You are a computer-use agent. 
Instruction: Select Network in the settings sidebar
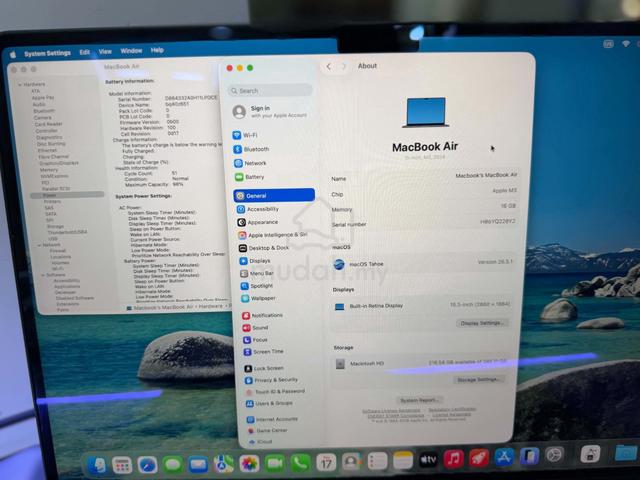pyautogui.click(x=250, y=163)
